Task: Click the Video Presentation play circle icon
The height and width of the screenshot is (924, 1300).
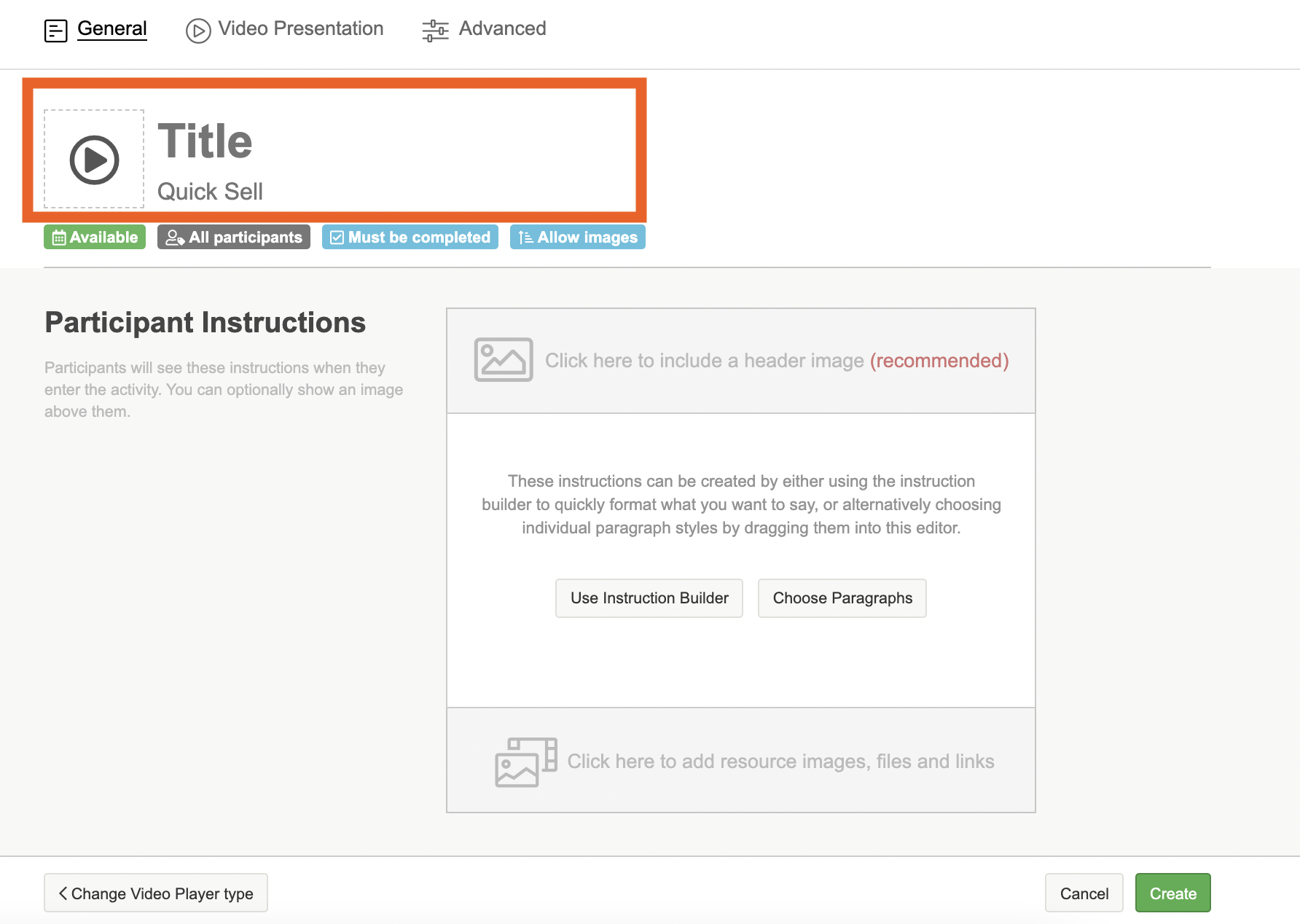Action: point(197,31)
